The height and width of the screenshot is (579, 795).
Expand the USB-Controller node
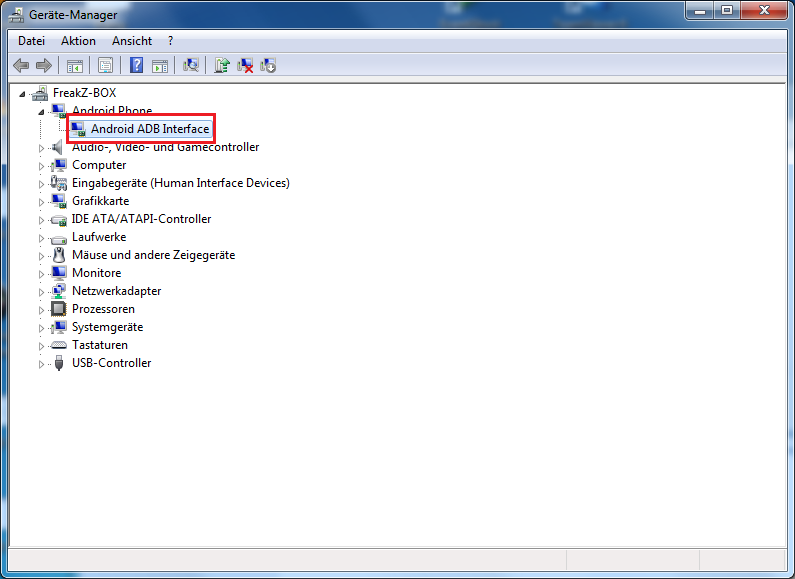[42, 364]
